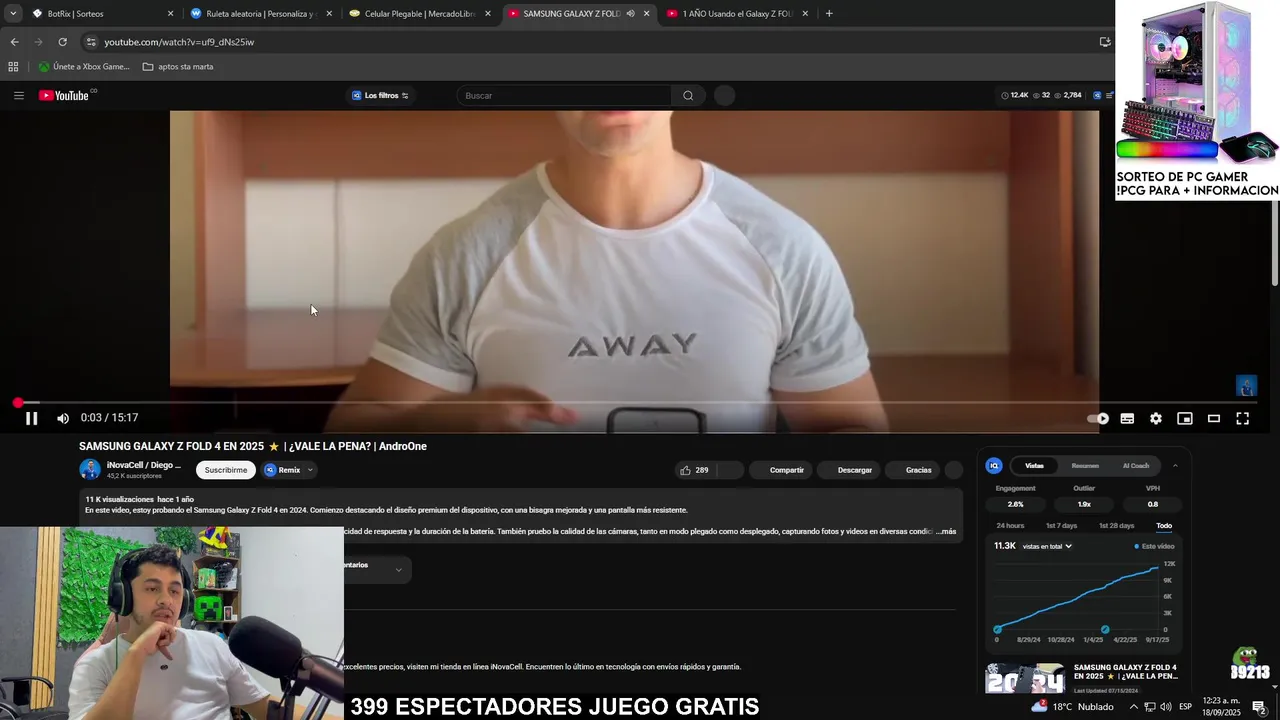Go fullscreen with the player button
Image resolution: width=1280 pixels, height=720 pixels.
point(1243,418)
